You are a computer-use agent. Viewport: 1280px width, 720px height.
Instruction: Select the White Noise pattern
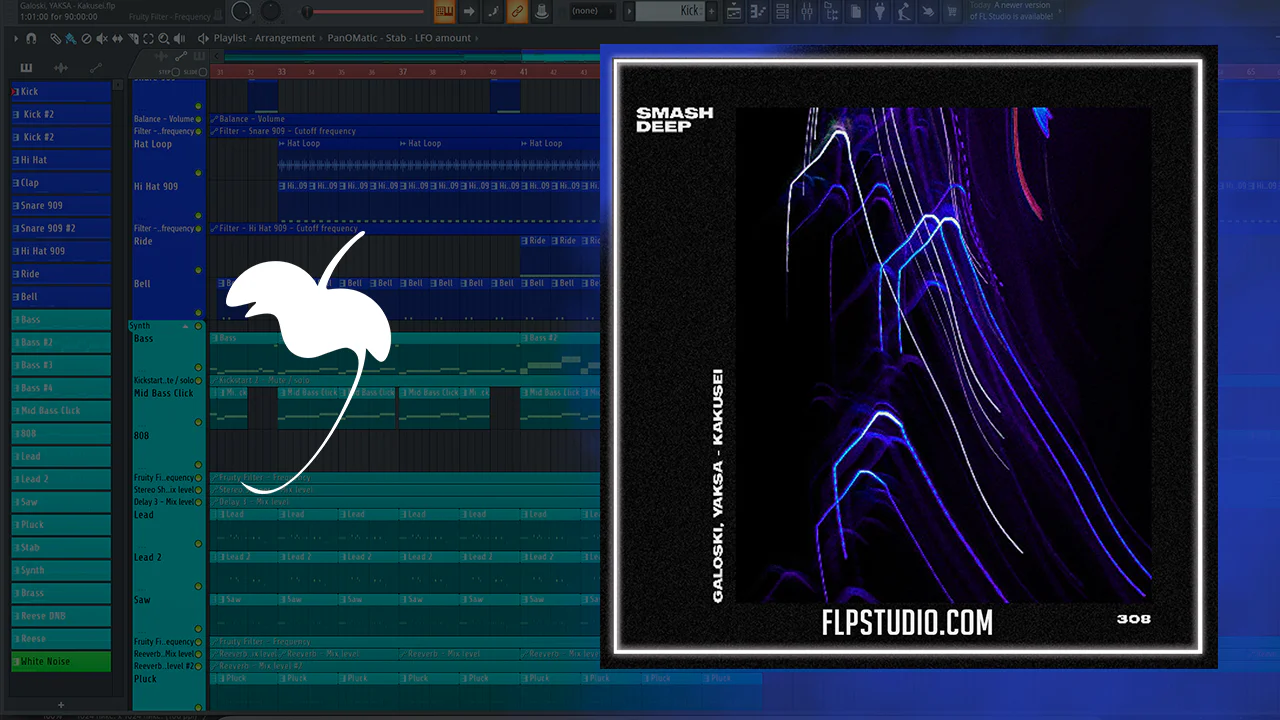pyautogui.click(x=60, y=661)
